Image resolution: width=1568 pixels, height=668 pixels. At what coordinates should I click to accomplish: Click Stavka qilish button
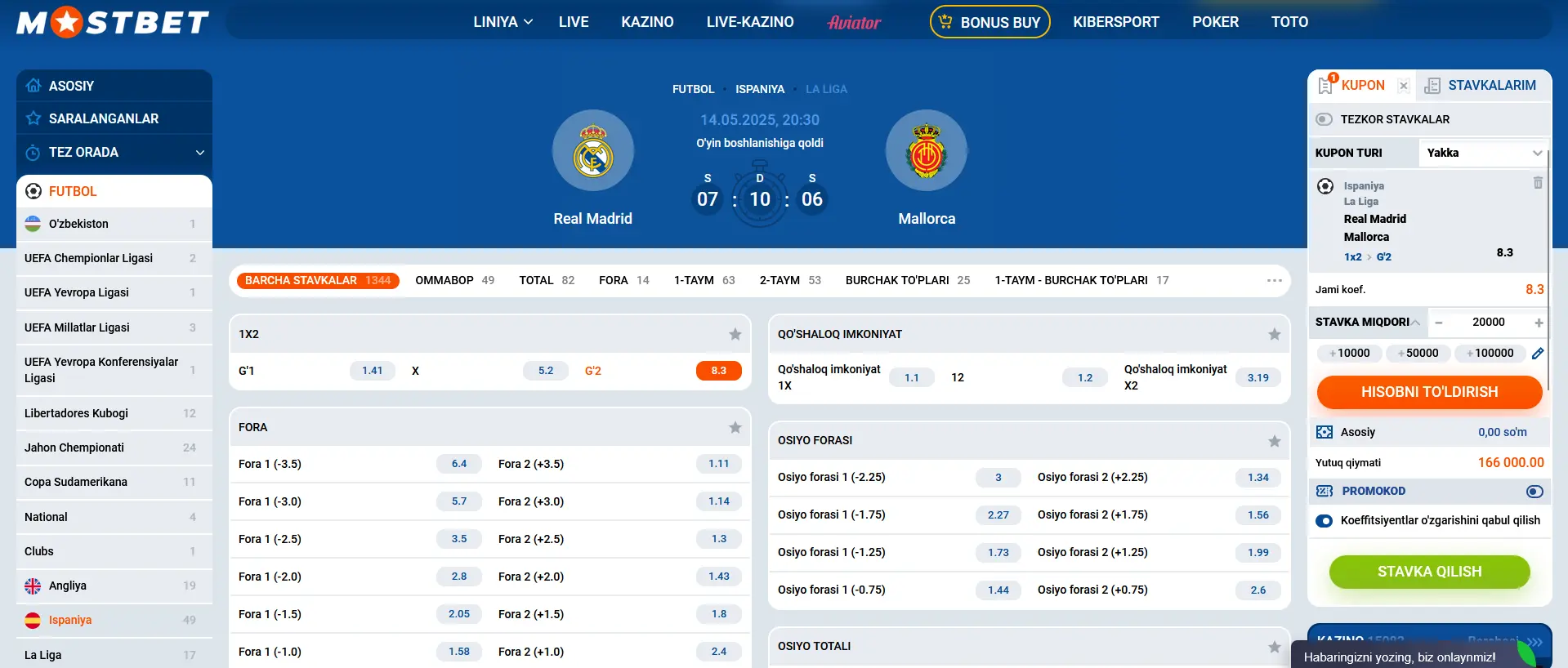pos(1429,572)
